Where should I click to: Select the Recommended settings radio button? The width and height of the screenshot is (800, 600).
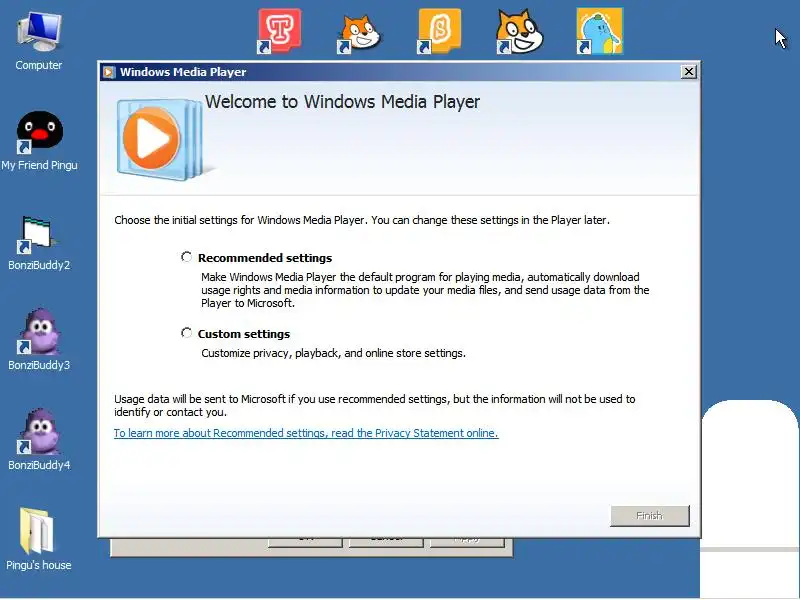186,257
